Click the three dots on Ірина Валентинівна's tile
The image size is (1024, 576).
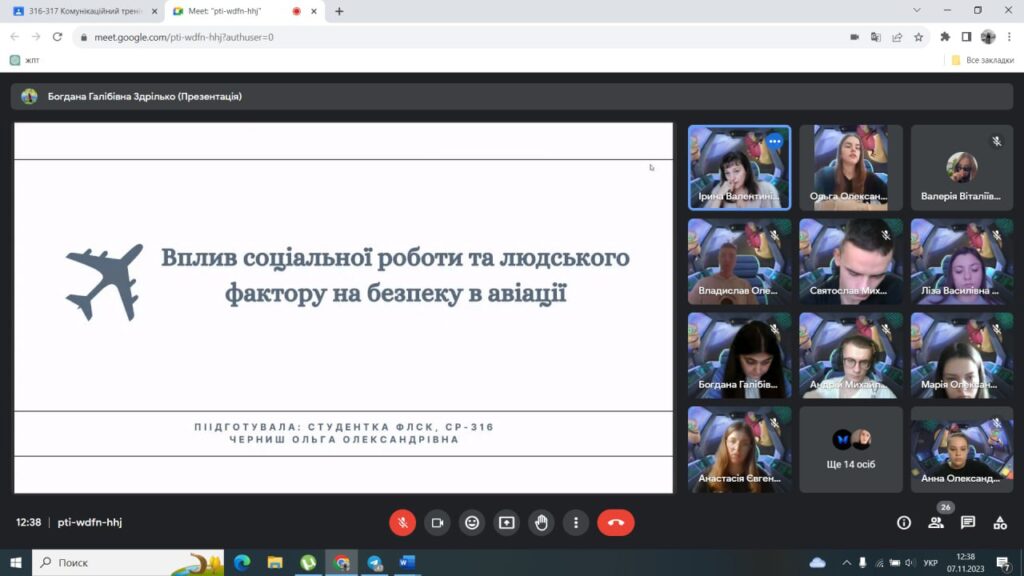point(774,142)
